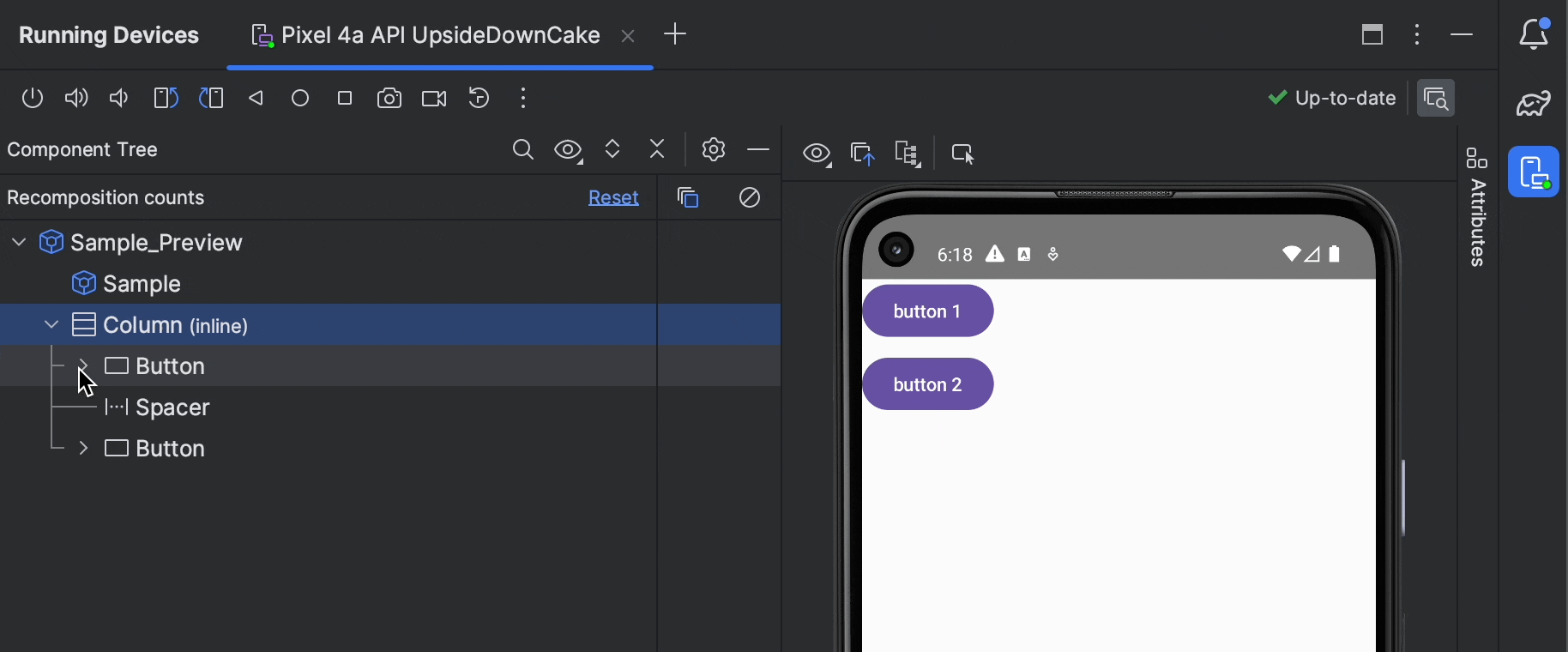Screen dimensions: 1568x652
Task: Click the recomposition skips column icon
Action: point(750,198)
